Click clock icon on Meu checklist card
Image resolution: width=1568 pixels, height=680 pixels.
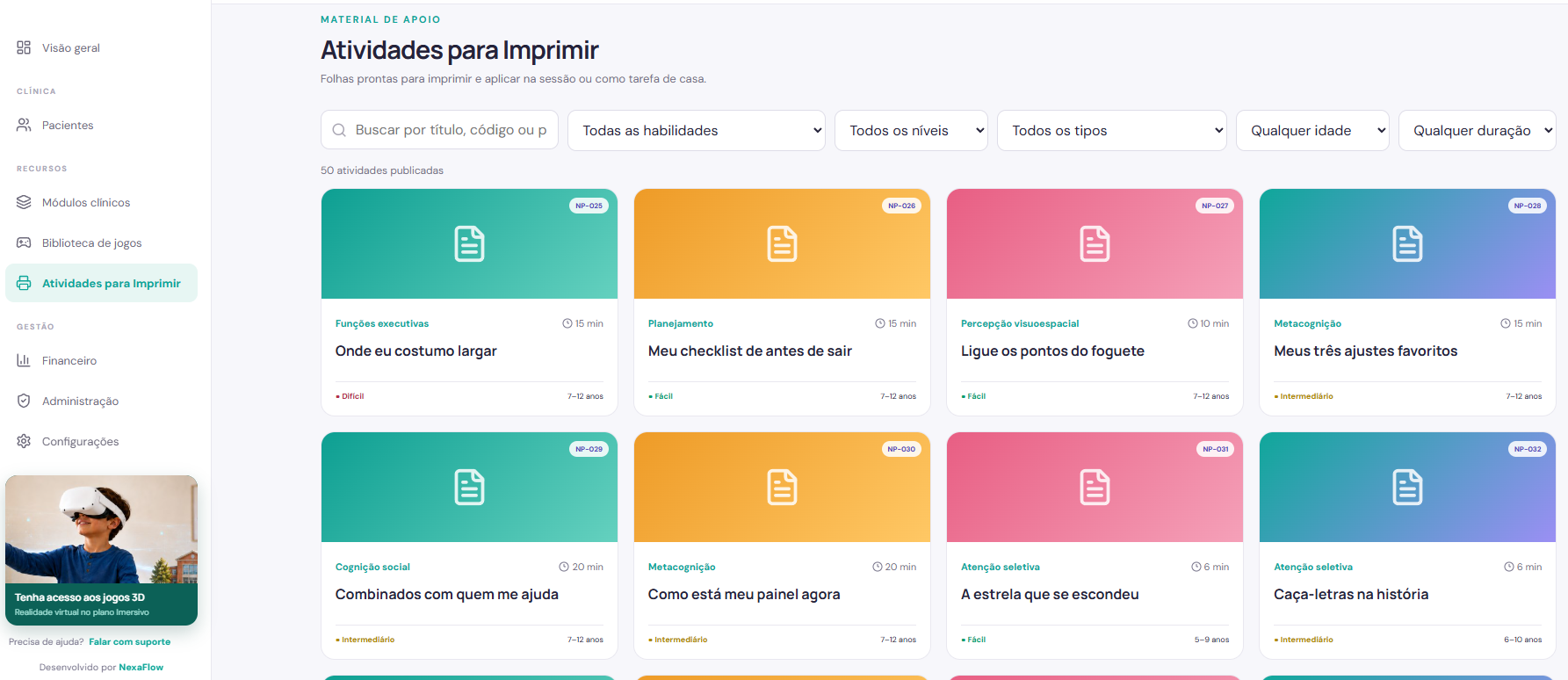880,323
